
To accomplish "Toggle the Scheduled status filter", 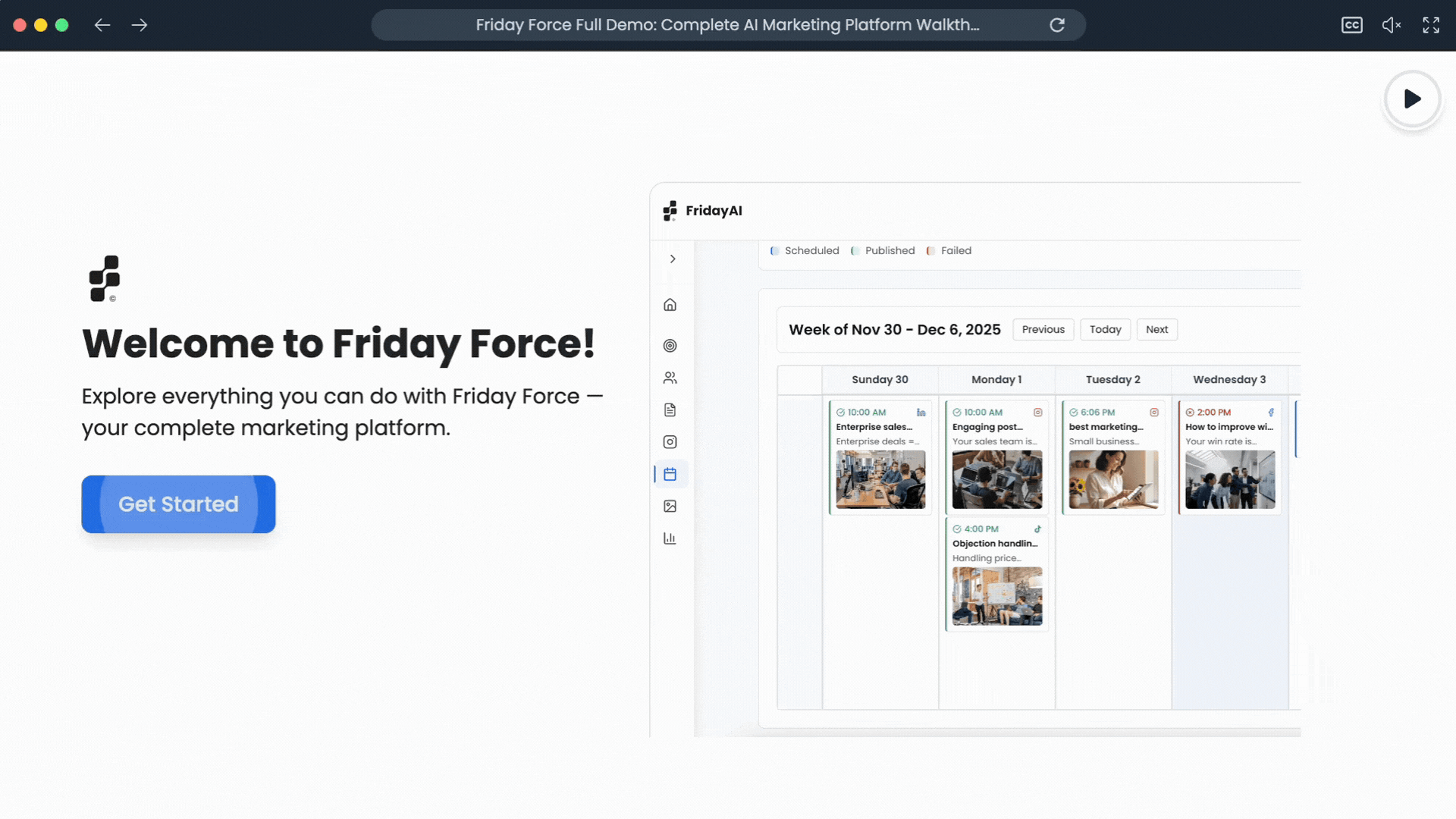I will pos(805,250).
